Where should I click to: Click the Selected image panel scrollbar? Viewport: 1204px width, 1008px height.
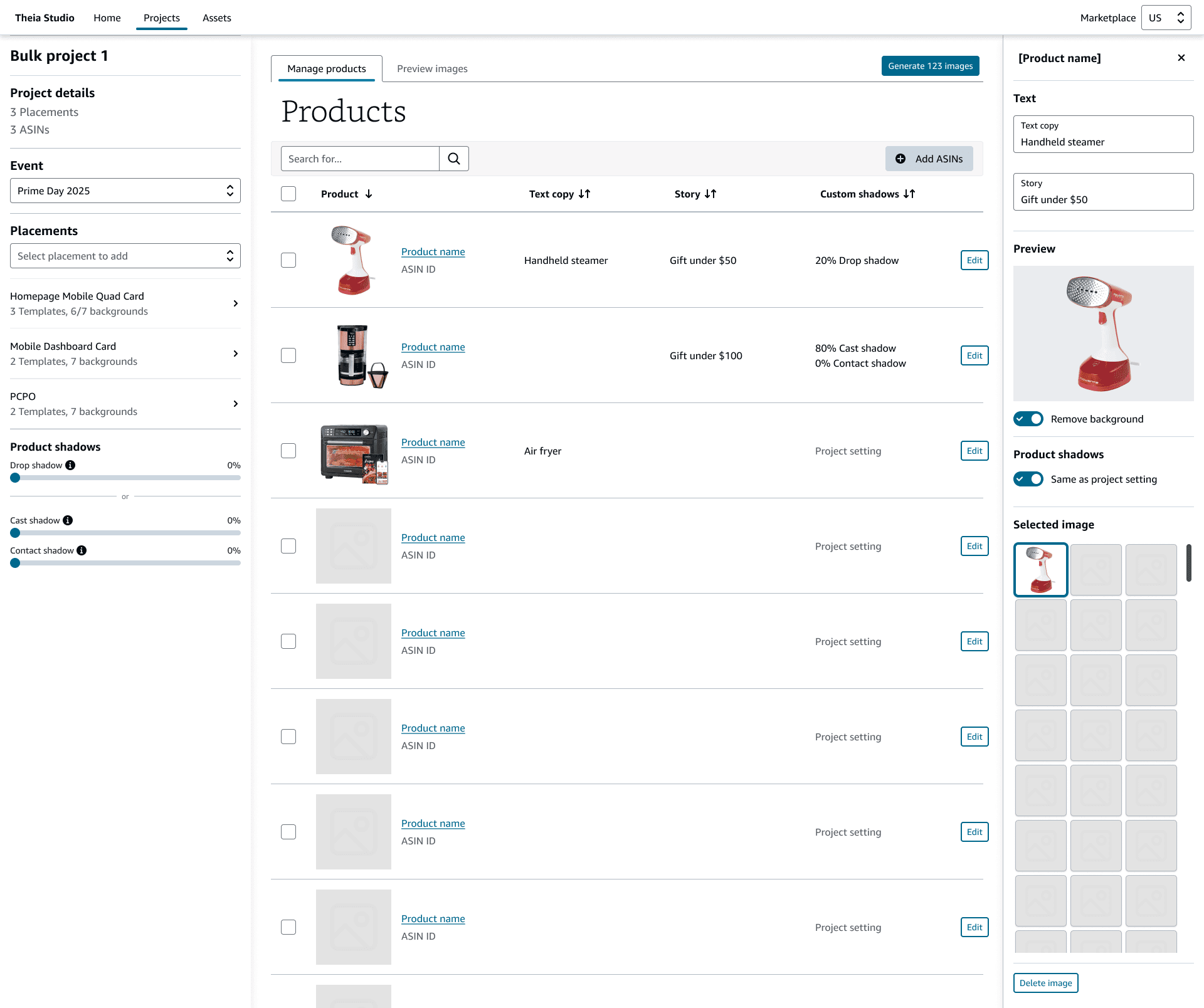1189,563
